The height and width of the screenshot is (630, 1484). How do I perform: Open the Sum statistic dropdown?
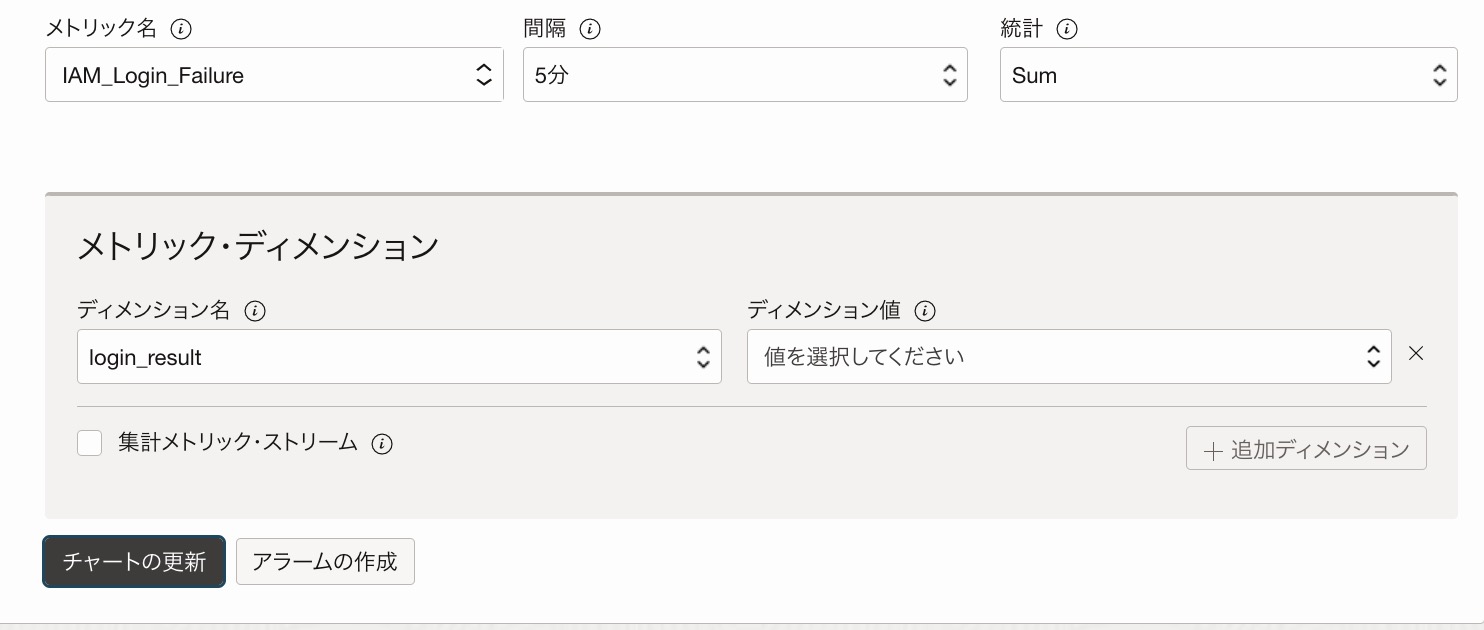point(1228,75)
